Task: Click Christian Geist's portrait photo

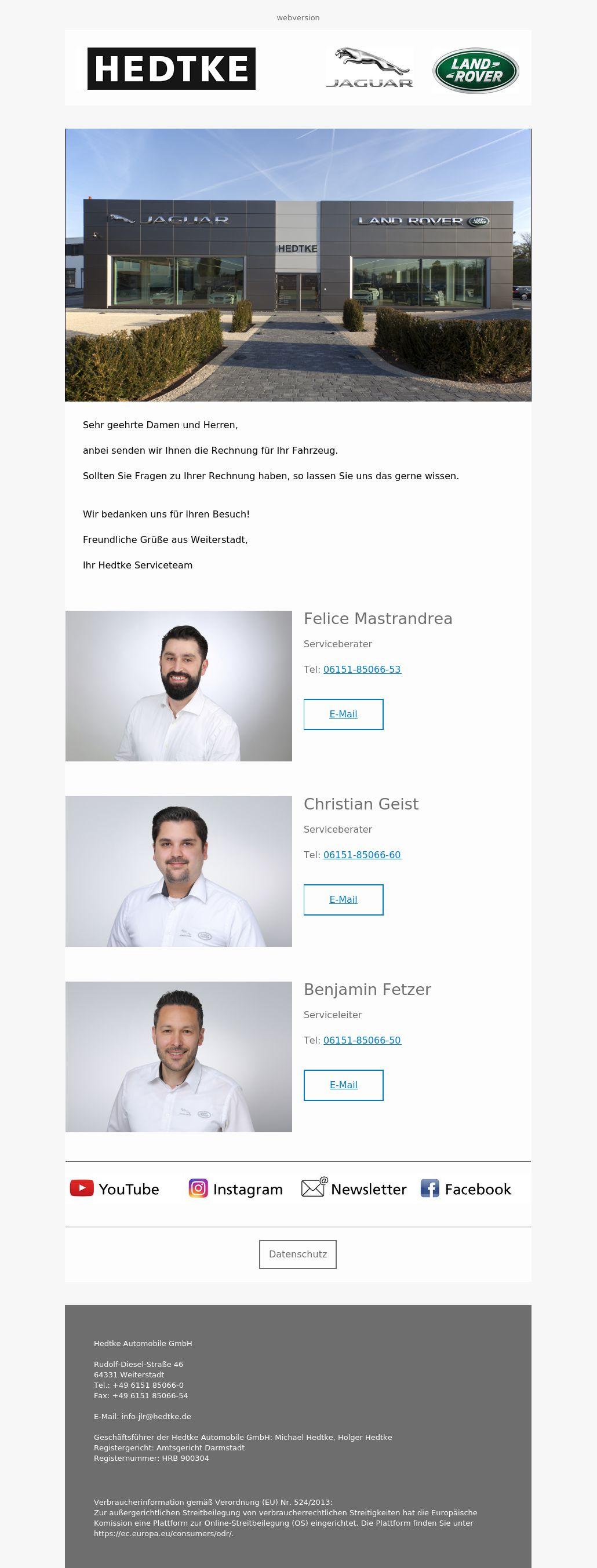Action: (179, 871)
